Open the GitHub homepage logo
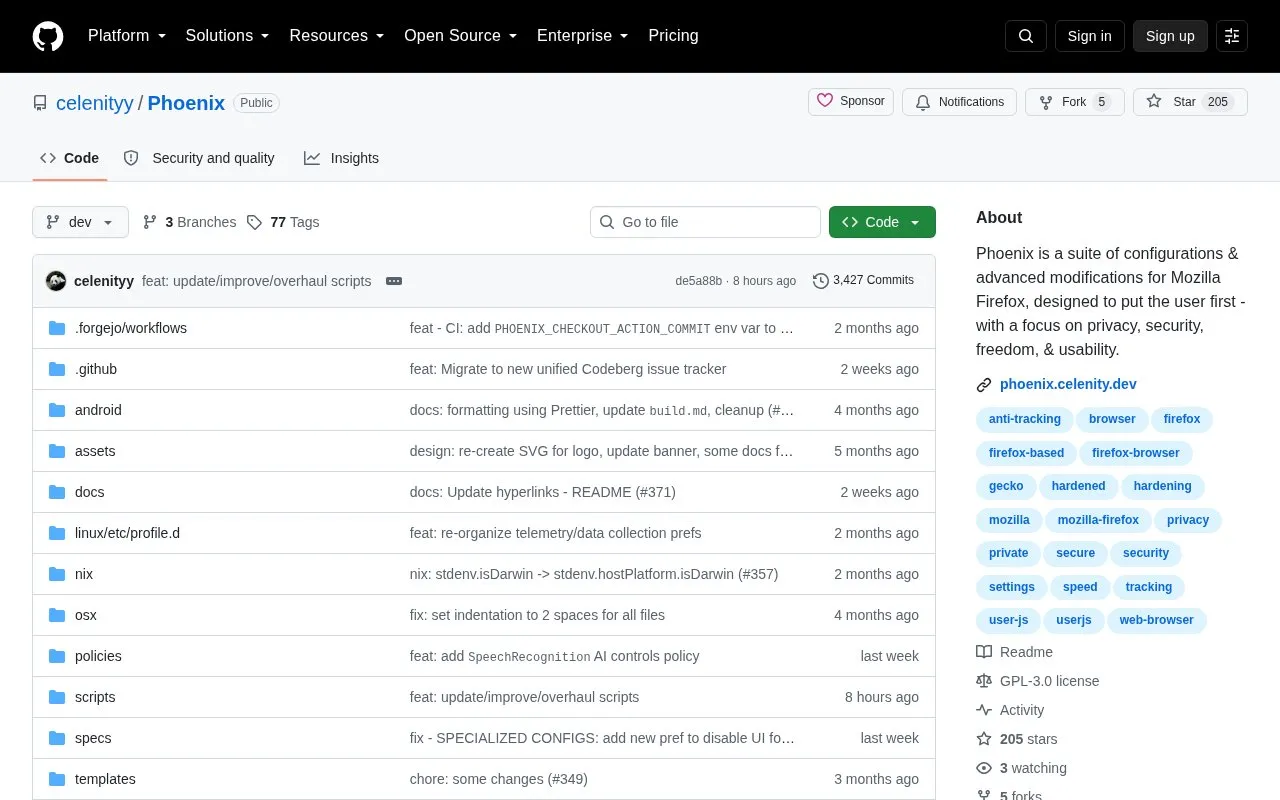Screen dimensions: 1280x800 (x=48, y=36)
